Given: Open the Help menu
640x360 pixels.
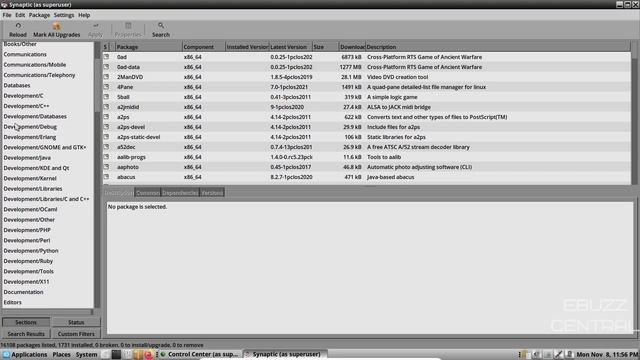Looking at the screenshot, I should [x=84, y=15].
